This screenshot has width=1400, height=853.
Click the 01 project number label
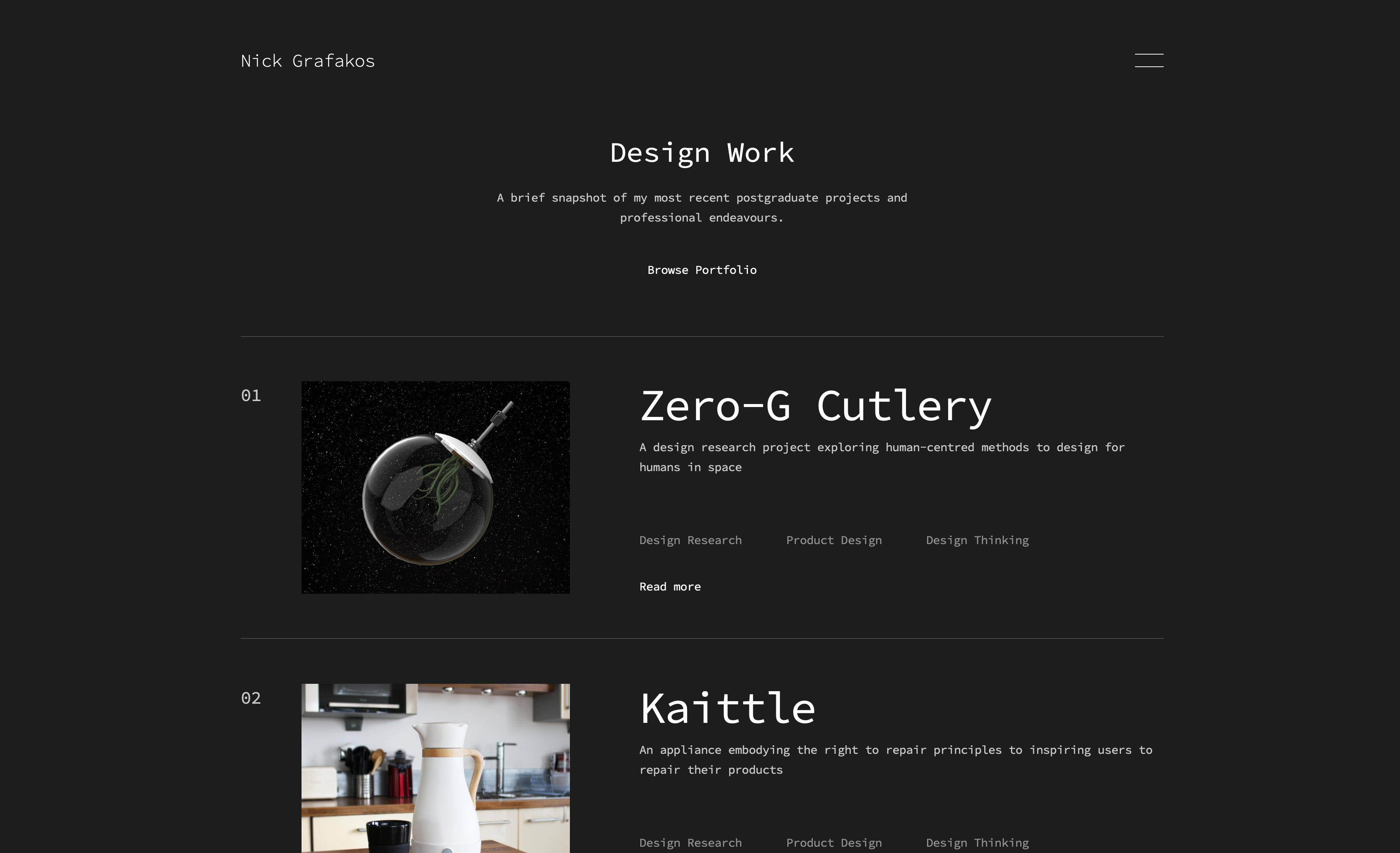pyautogui.click(x=251, y=396)
